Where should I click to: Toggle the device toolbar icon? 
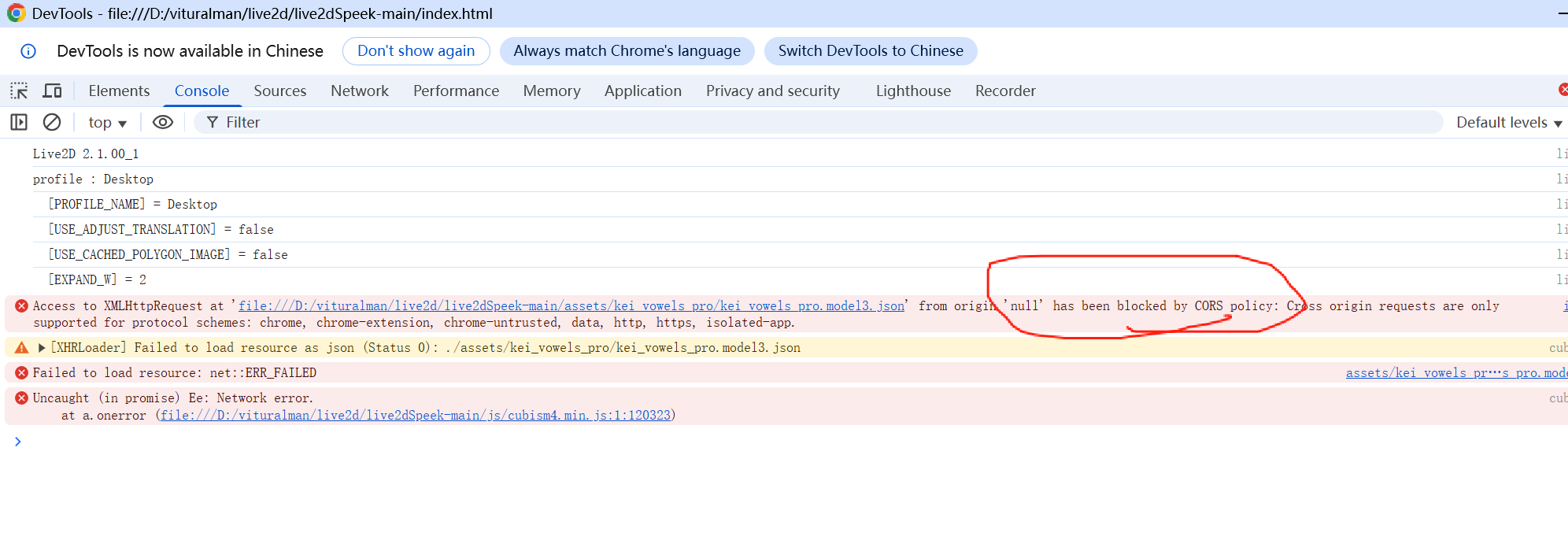coord(52,91)
